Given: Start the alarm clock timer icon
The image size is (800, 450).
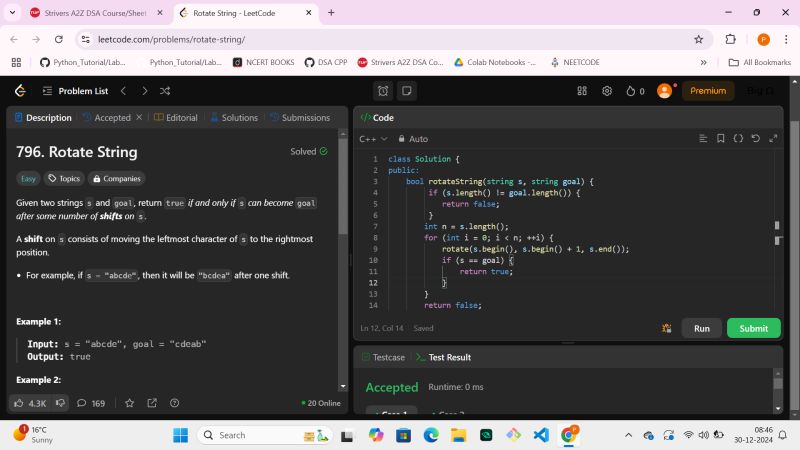Looking at the screenshot, I should 383,91.
